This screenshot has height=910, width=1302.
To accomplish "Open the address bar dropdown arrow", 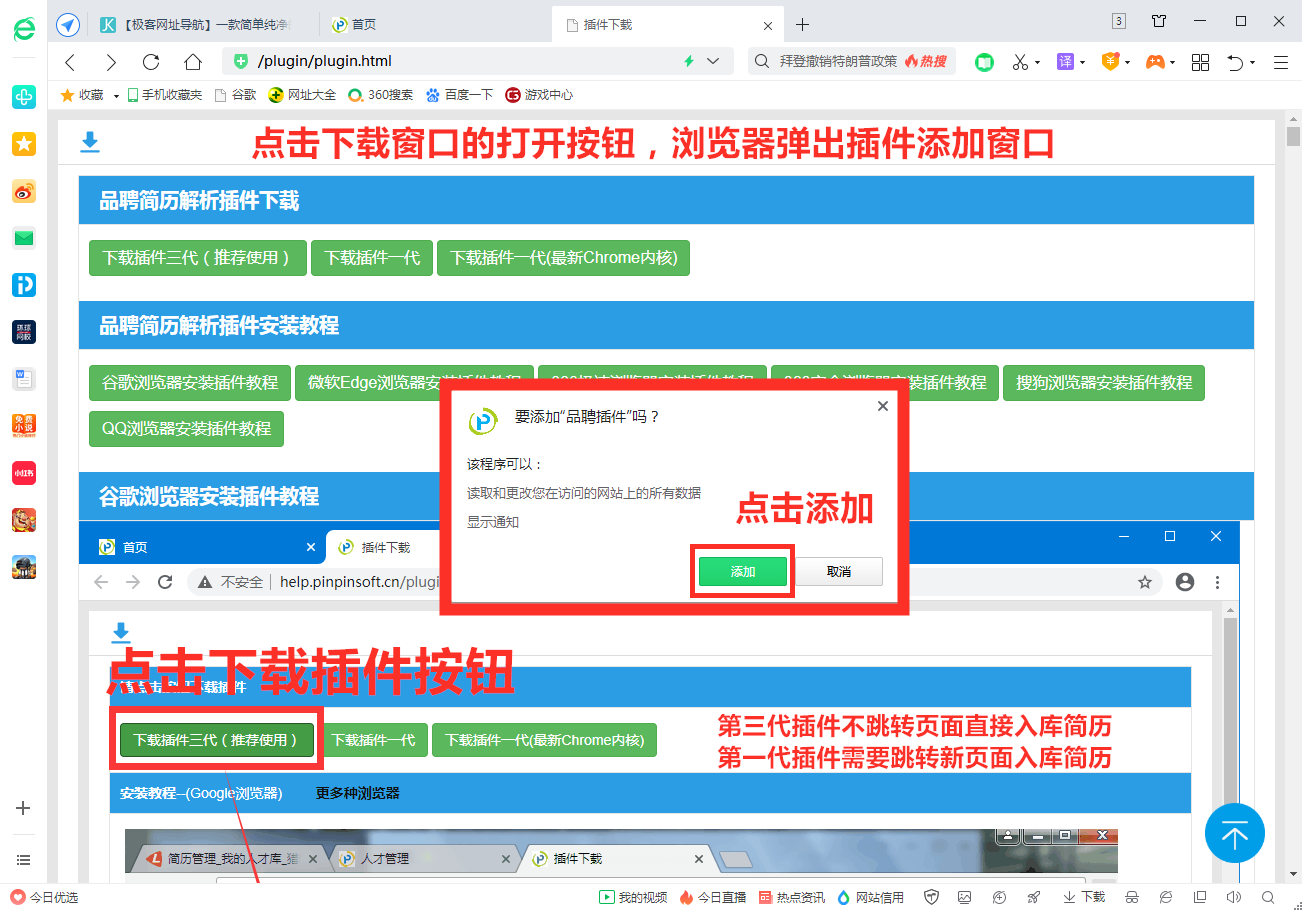I will tap(712, 61).
